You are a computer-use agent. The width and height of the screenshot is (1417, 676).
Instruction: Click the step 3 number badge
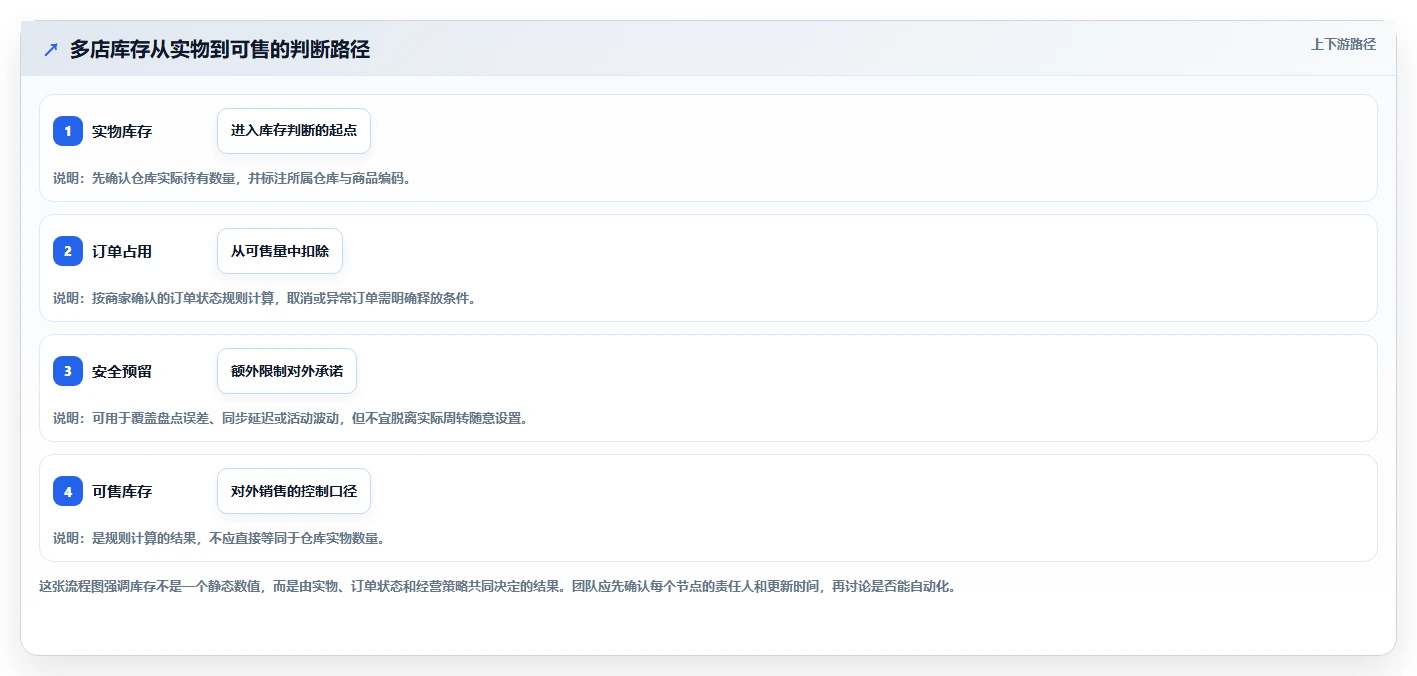[68, 371]
